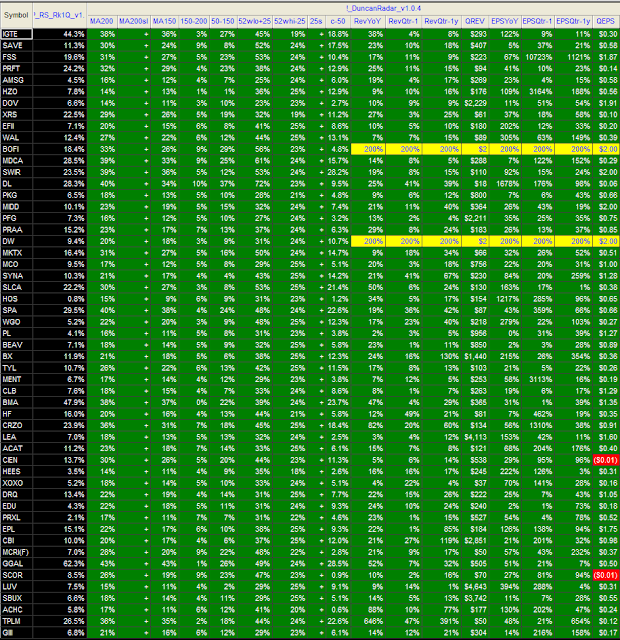Sort by MA200 column header

pyautogui.click(x=102, y=22)
